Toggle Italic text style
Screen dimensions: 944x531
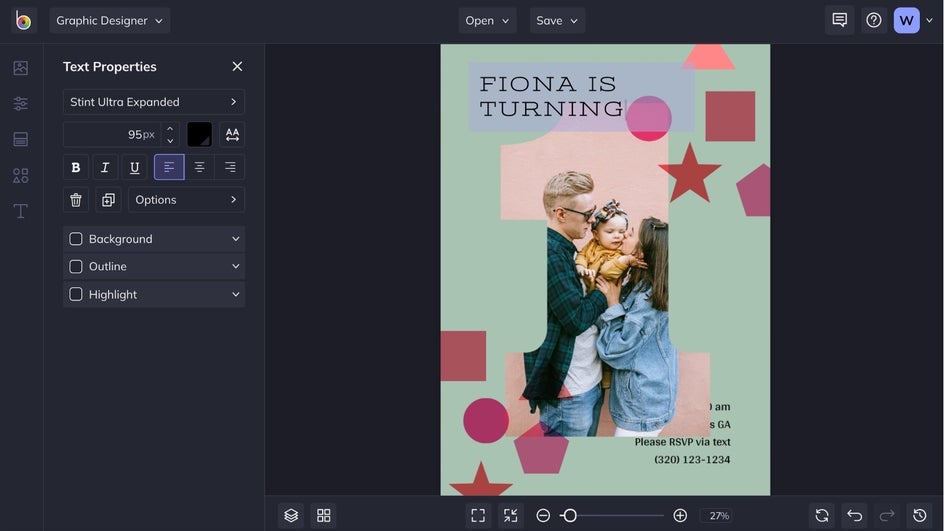coord(105,167)
